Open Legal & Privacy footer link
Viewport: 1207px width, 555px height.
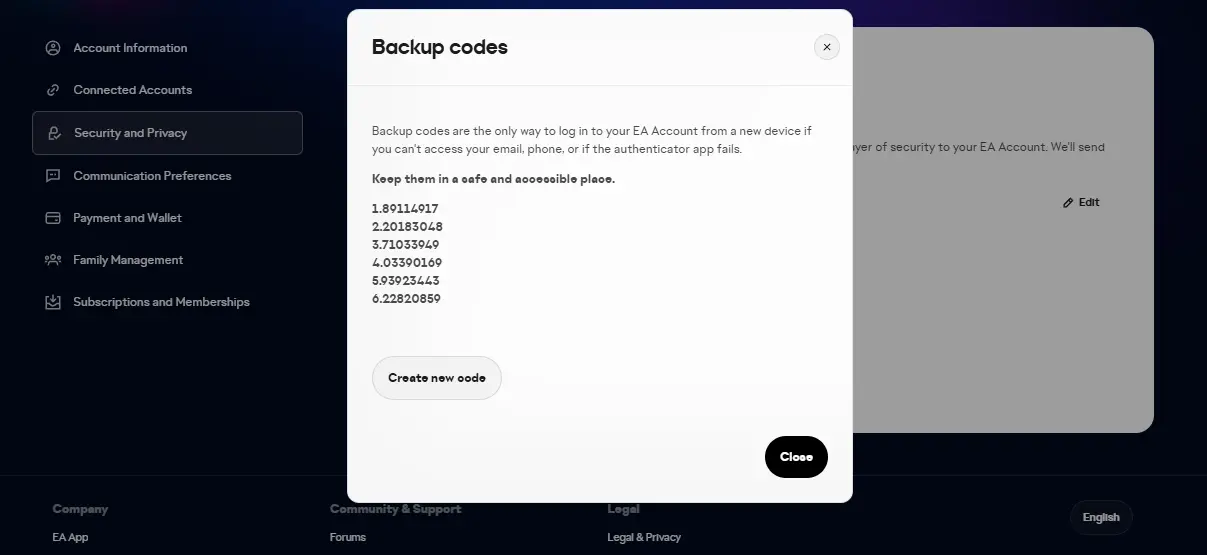644,537
